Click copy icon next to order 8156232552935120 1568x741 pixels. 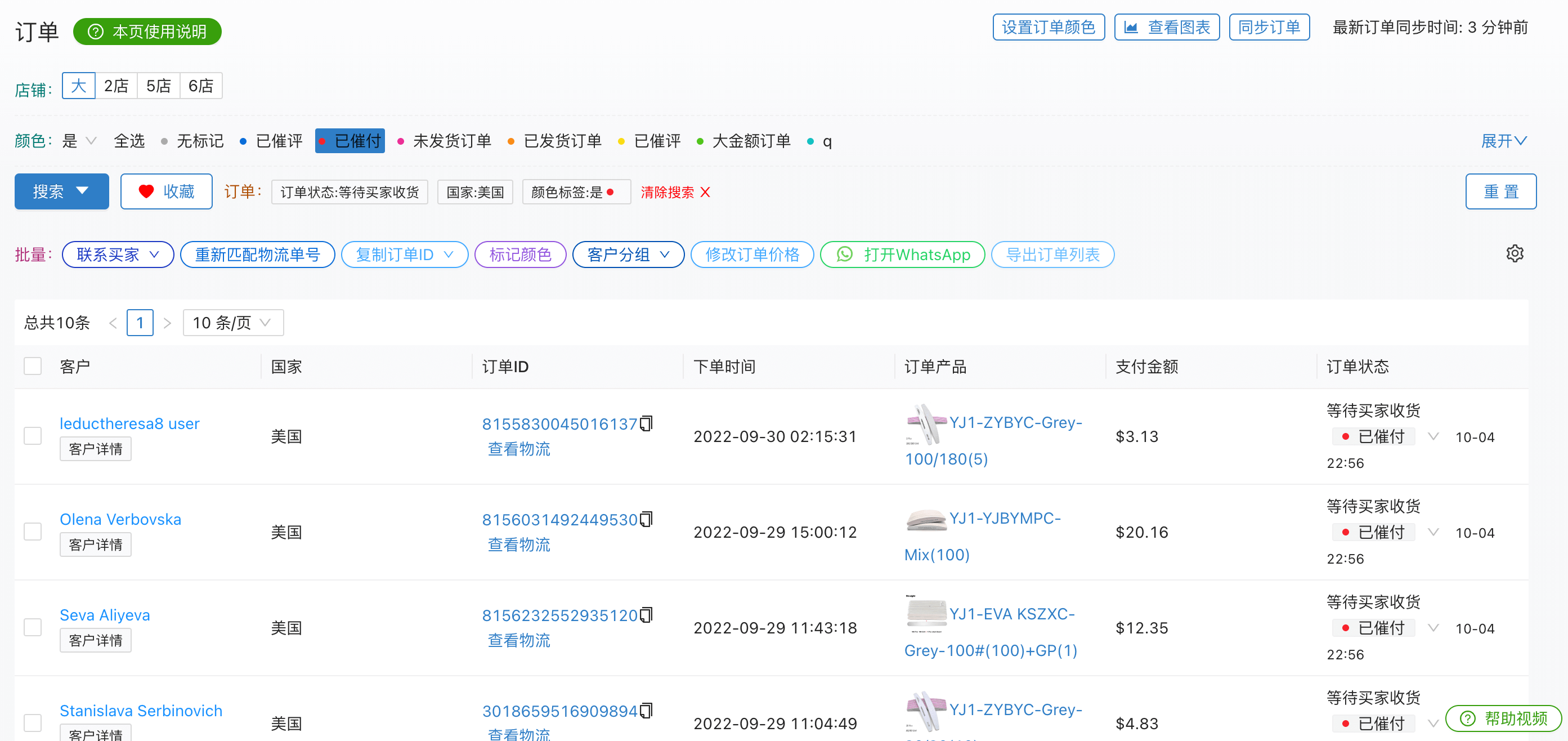point(647,614)
